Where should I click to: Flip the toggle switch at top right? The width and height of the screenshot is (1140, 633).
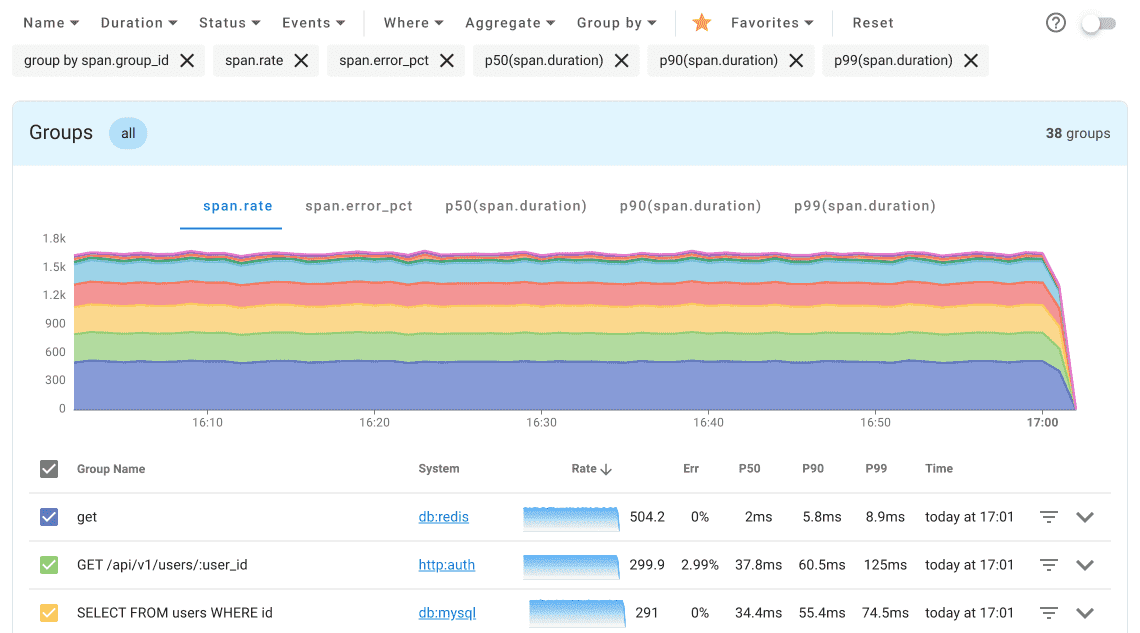1098,22
